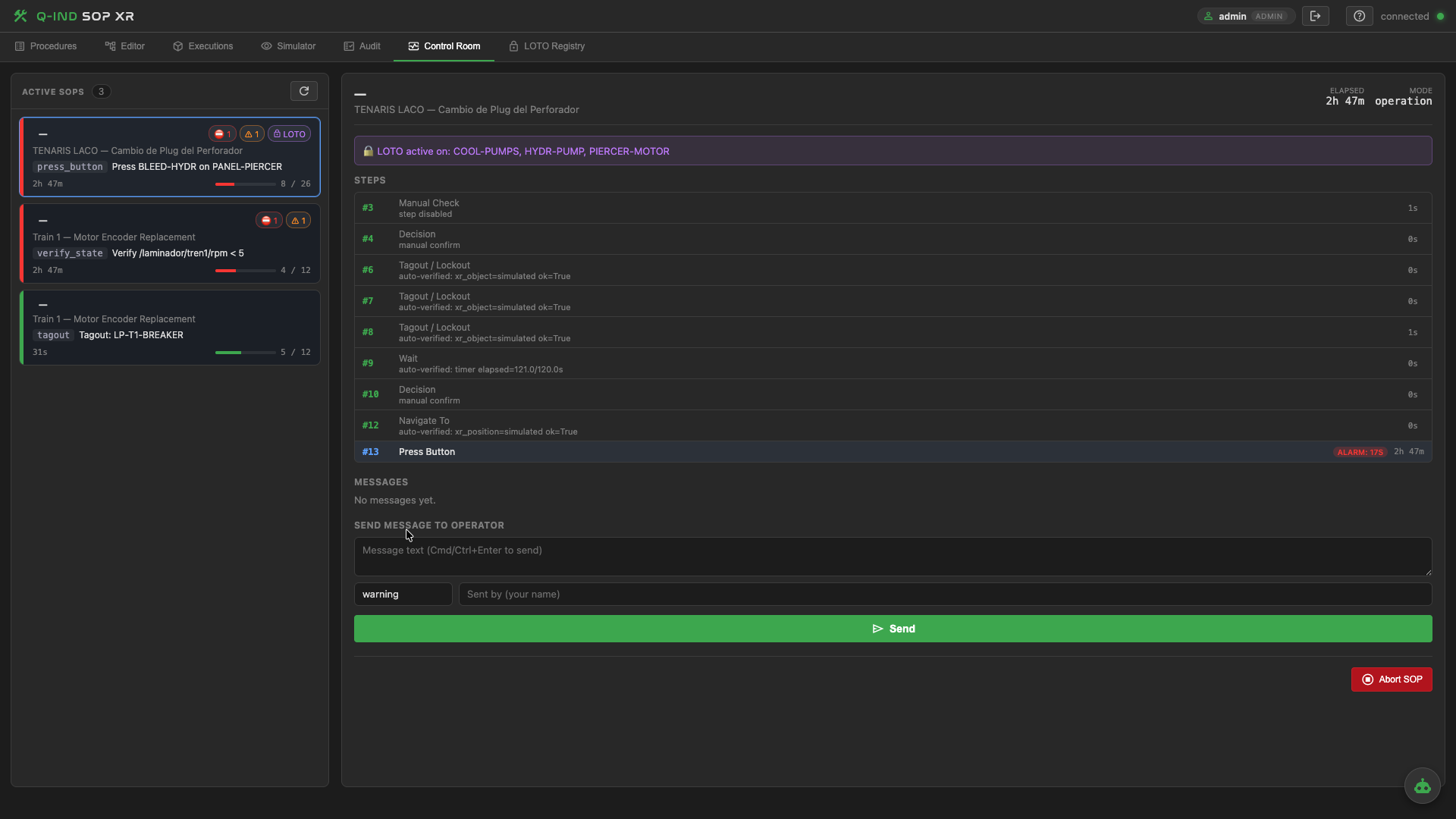
Task: Click red blocked badge on TENARIS LACO card
Action: click(x=222, y=134)
